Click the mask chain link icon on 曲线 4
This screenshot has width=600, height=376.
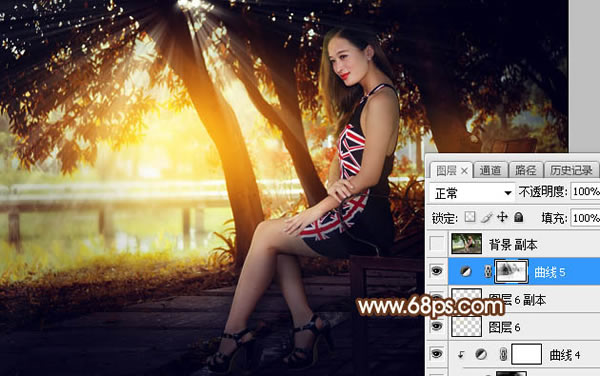[x=504, y=355]
